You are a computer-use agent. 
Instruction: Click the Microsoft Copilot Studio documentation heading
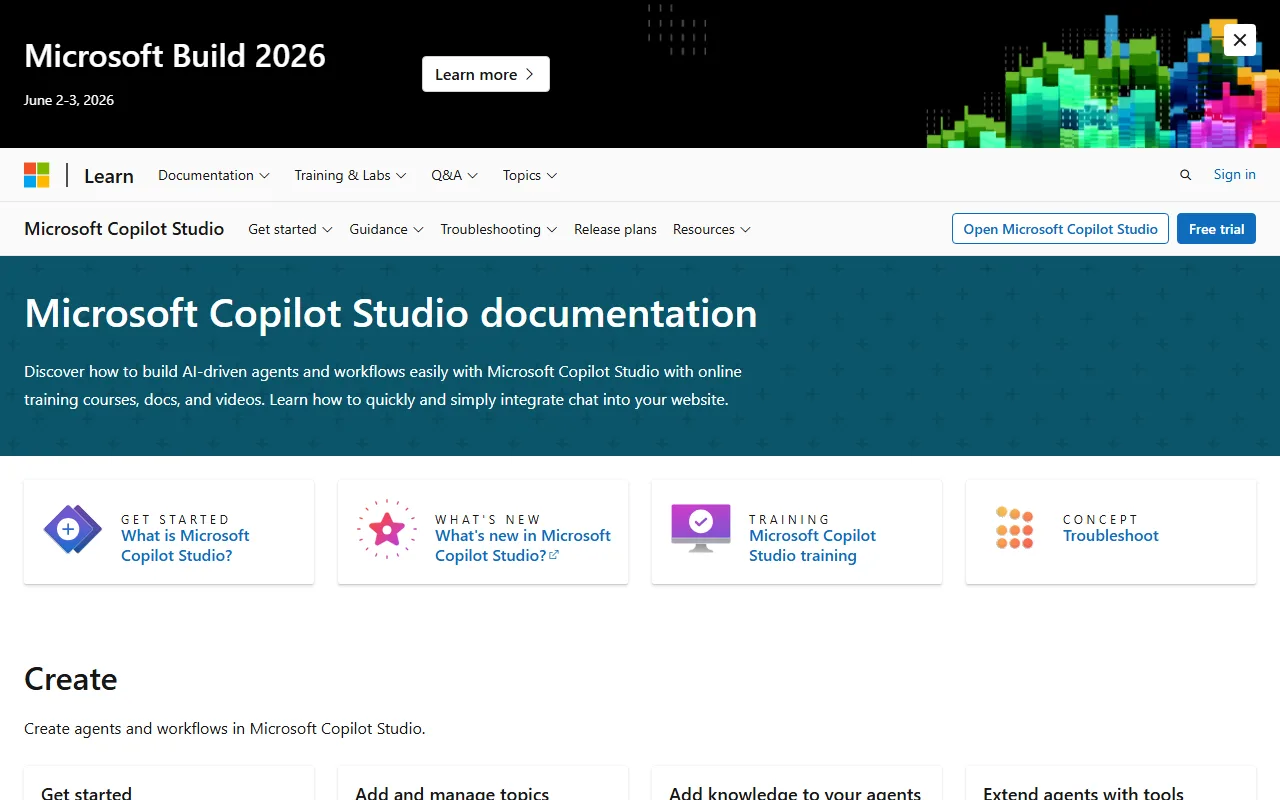(391, 313)
